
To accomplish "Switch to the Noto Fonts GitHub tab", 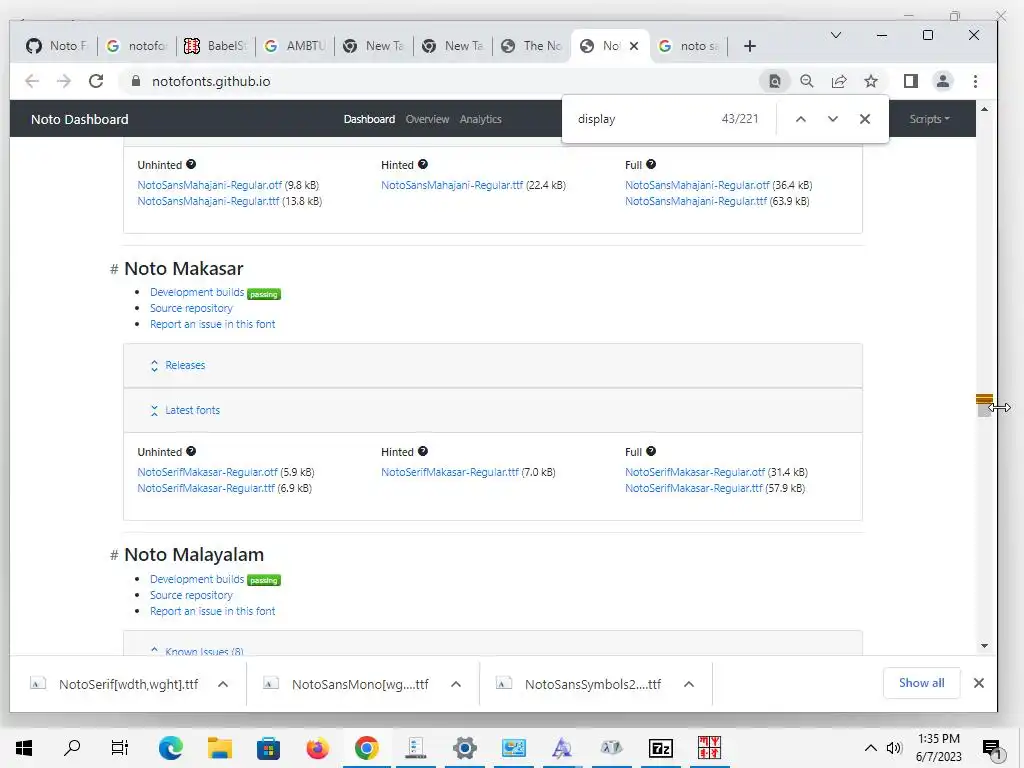I will click(57, 46).
